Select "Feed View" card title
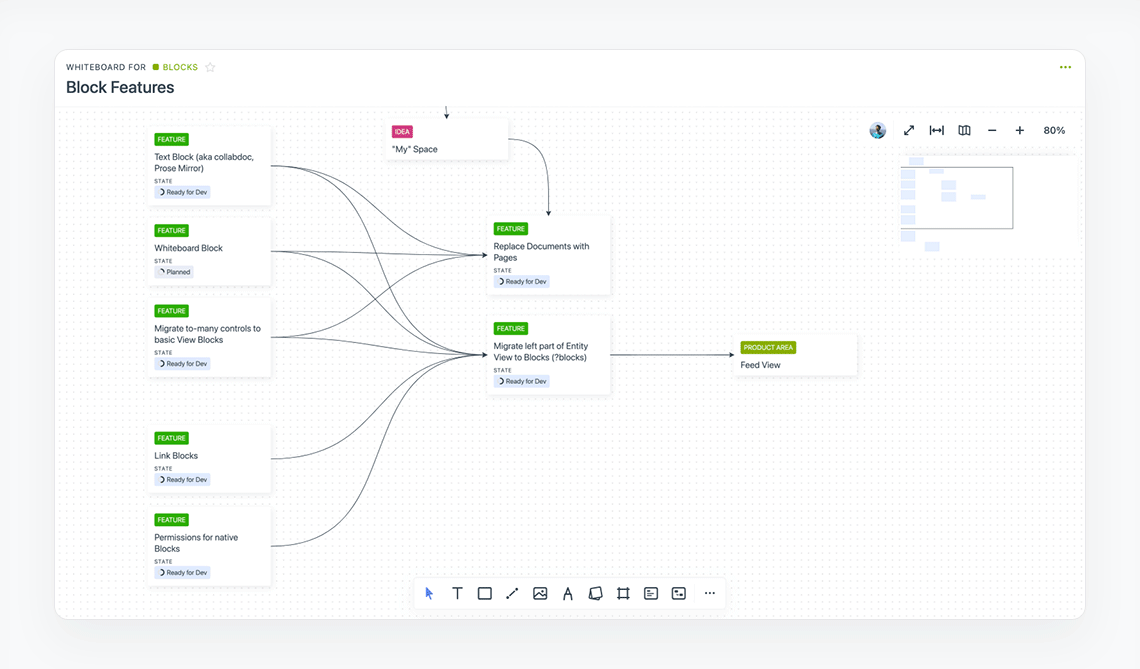Screen dimensions: 1140x669 (760, 365)
